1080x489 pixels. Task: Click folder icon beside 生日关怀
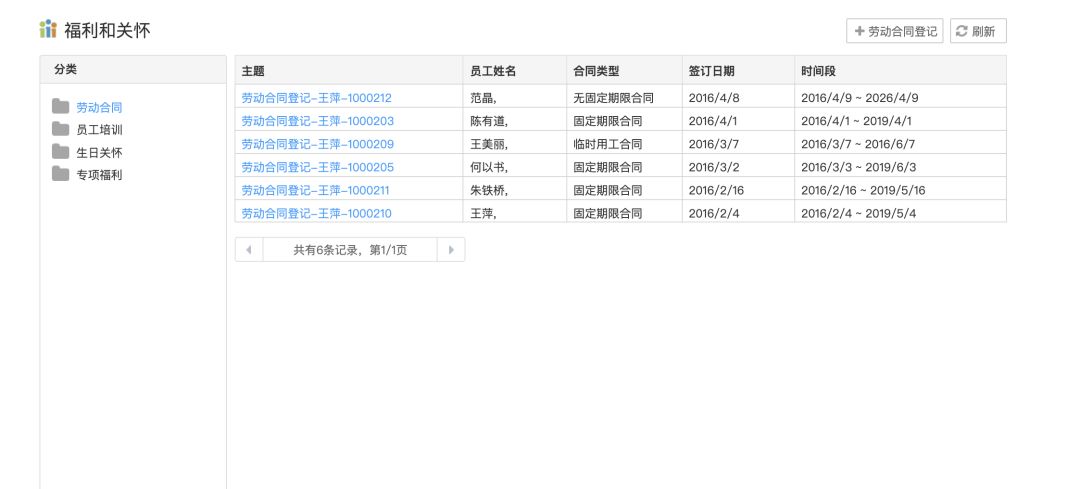pyautogui.click(x=61, y=152)
